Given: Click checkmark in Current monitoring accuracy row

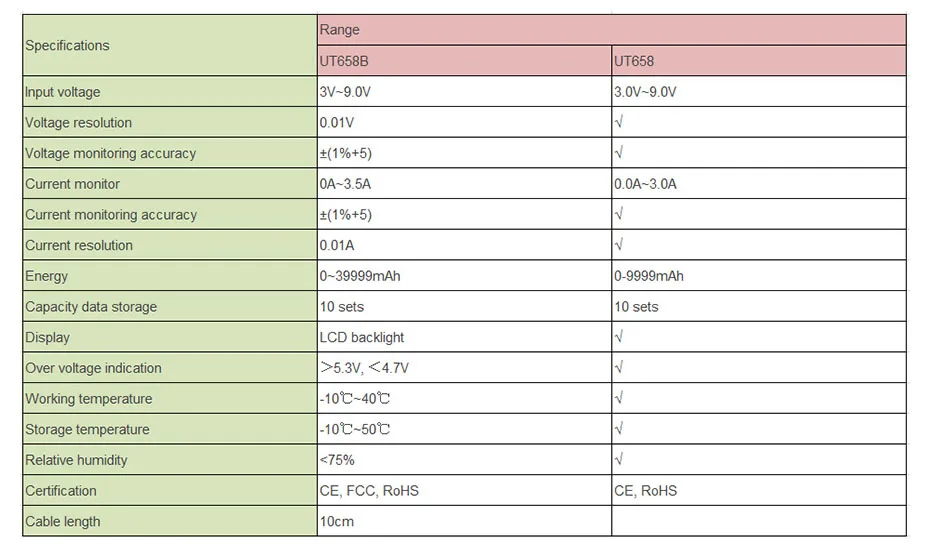Looking at the screenshot, I should tap(619, 214).
